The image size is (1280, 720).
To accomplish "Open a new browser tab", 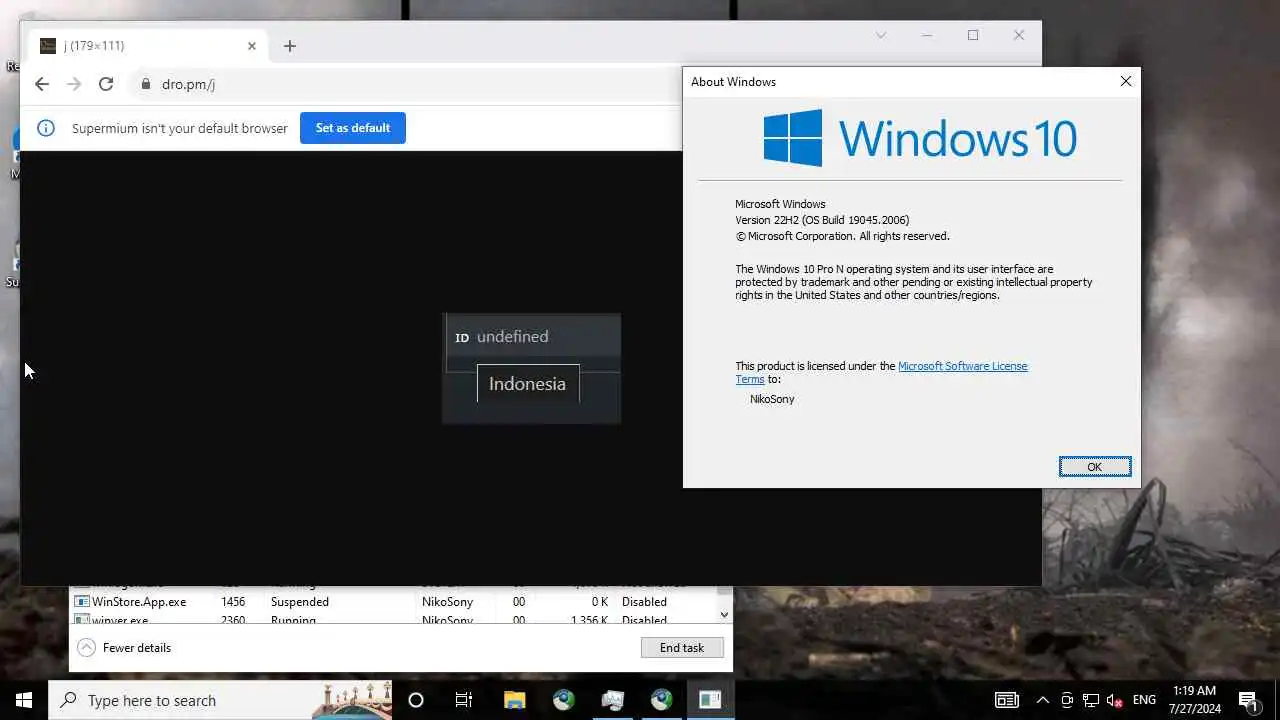I will (x=290, y=46).
